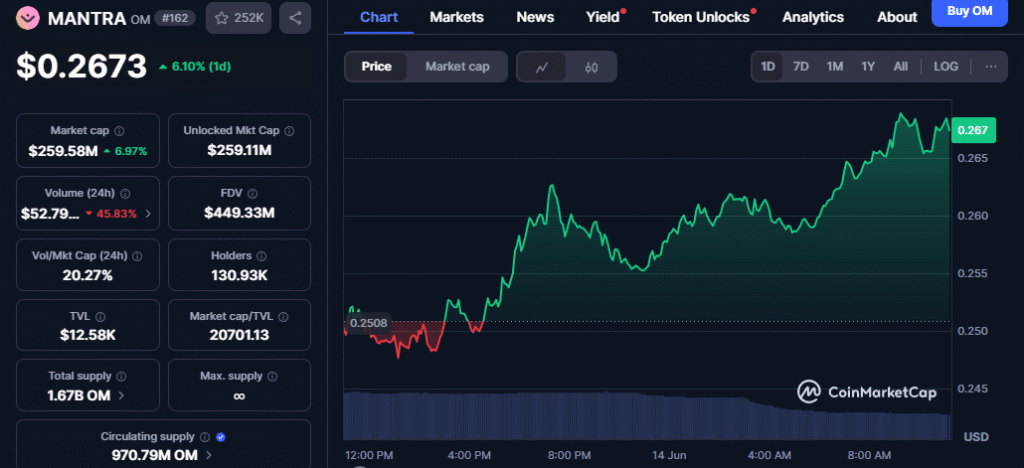Open the Token Unlocks tab
Screen dimensions: 1024x468
(x=701, y=18)
